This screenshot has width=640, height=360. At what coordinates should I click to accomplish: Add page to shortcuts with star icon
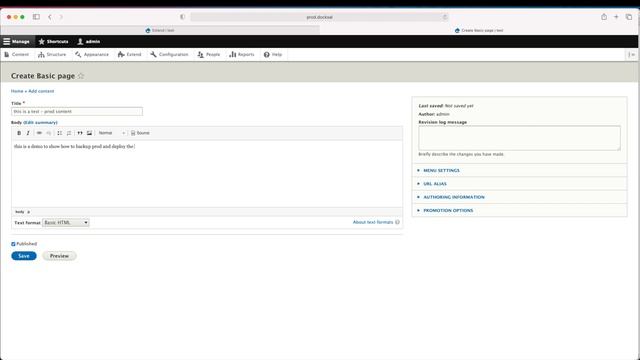click(81, 76)
